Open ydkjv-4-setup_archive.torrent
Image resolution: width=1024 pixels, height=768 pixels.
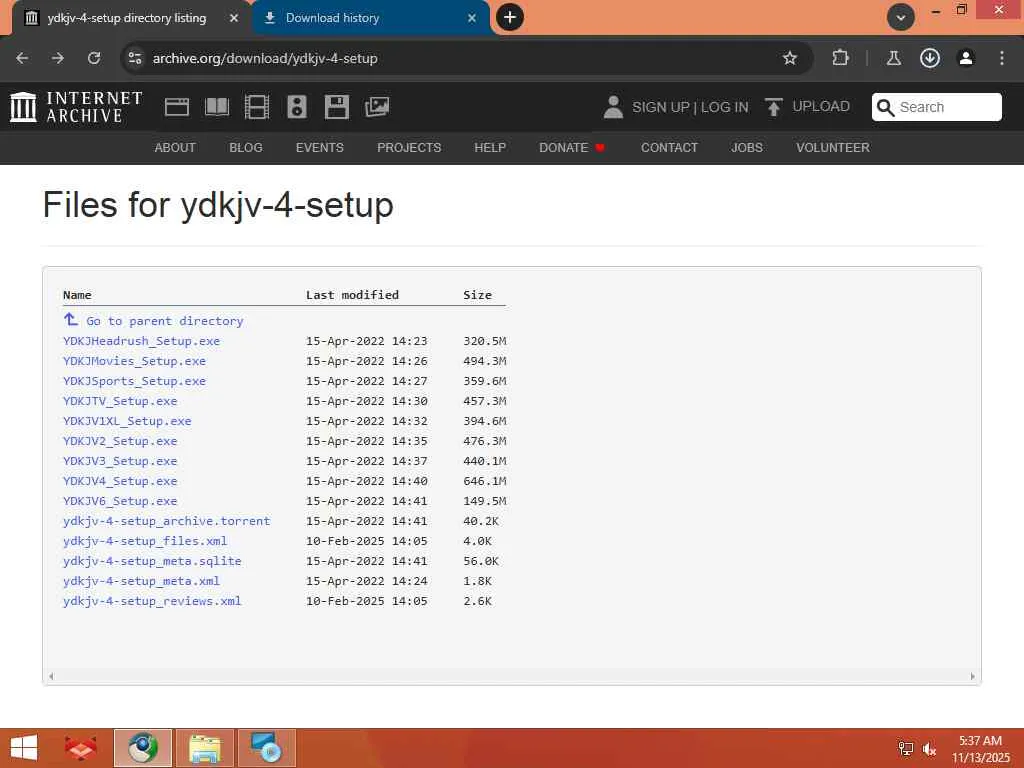click(x=167, y=521)
